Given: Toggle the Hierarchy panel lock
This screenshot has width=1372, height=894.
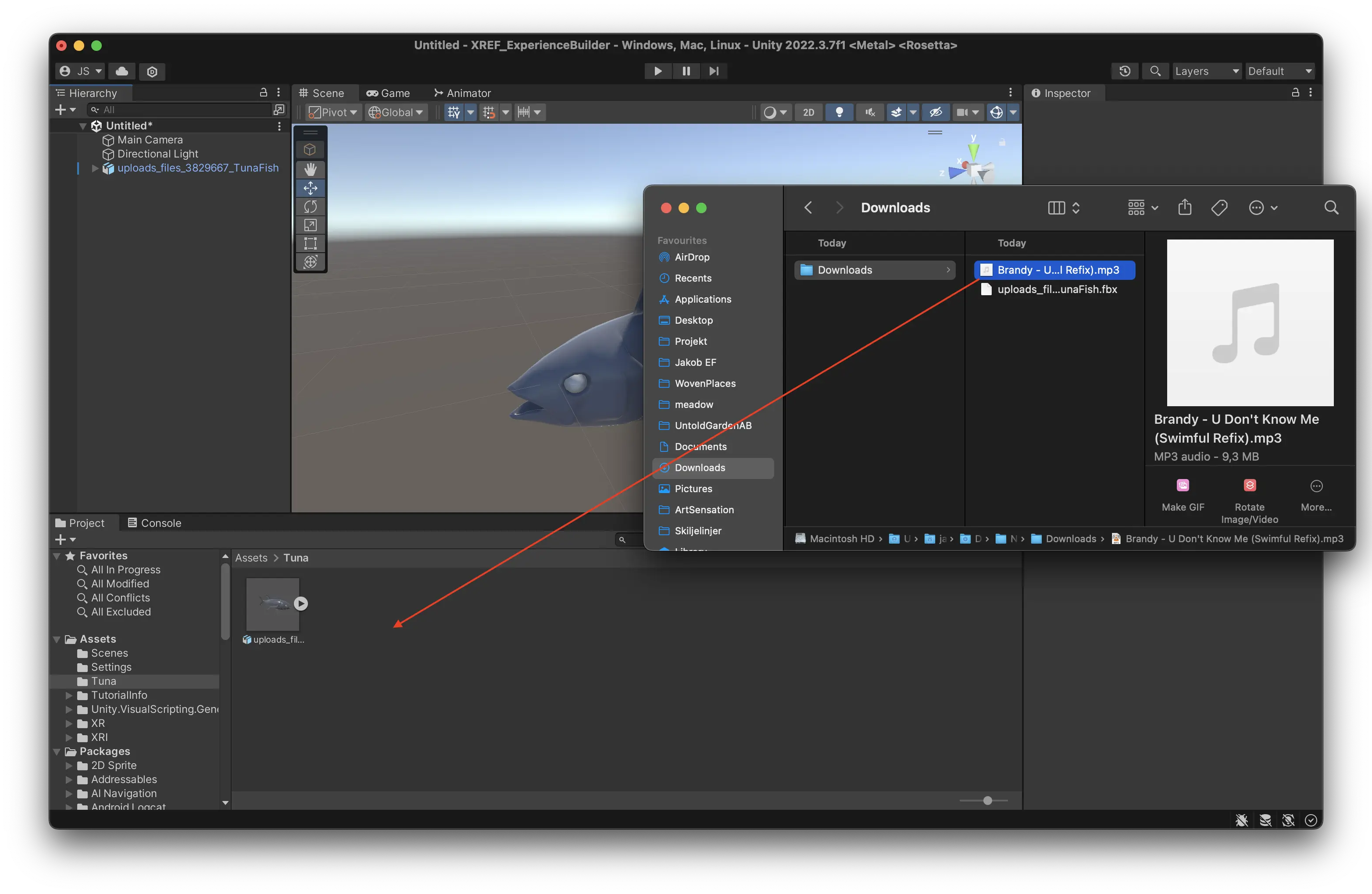Looking at the screenshot, I should pyautogui.click(x=264, y=92).
